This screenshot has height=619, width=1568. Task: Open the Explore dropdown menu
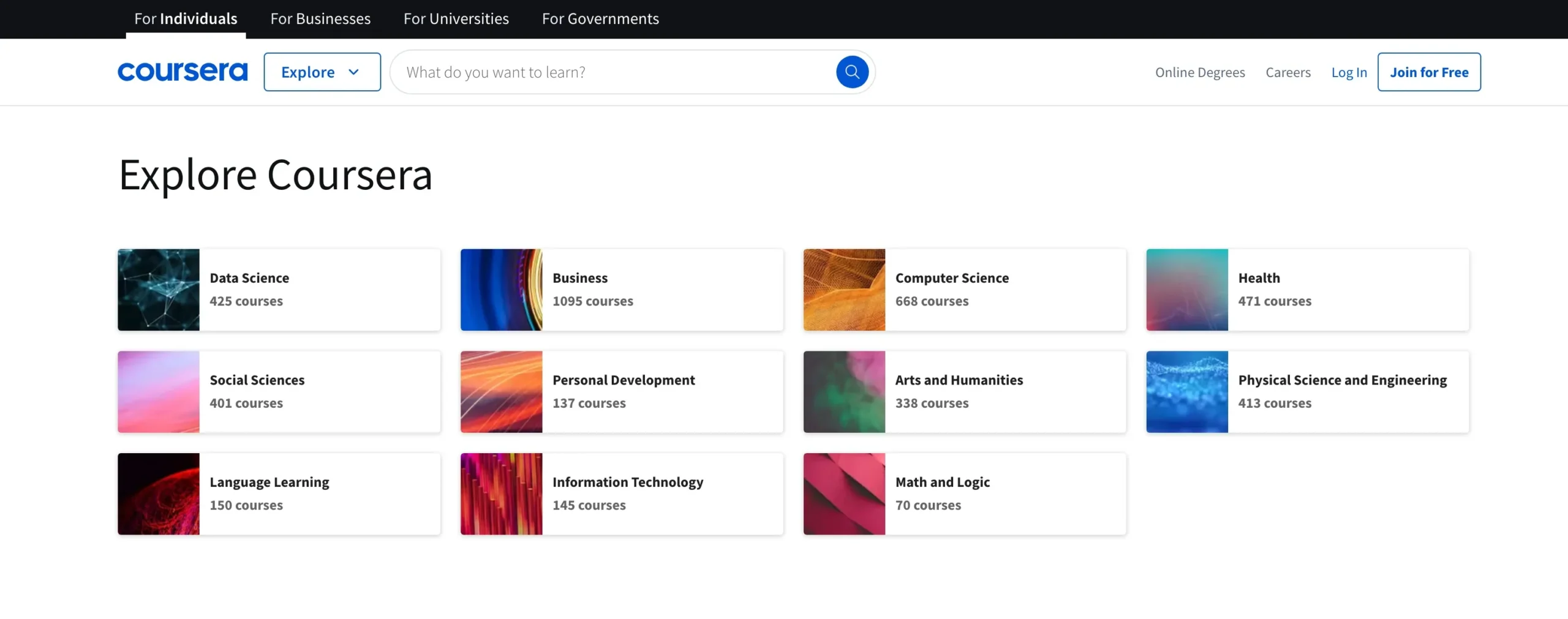tap(322, 72)
